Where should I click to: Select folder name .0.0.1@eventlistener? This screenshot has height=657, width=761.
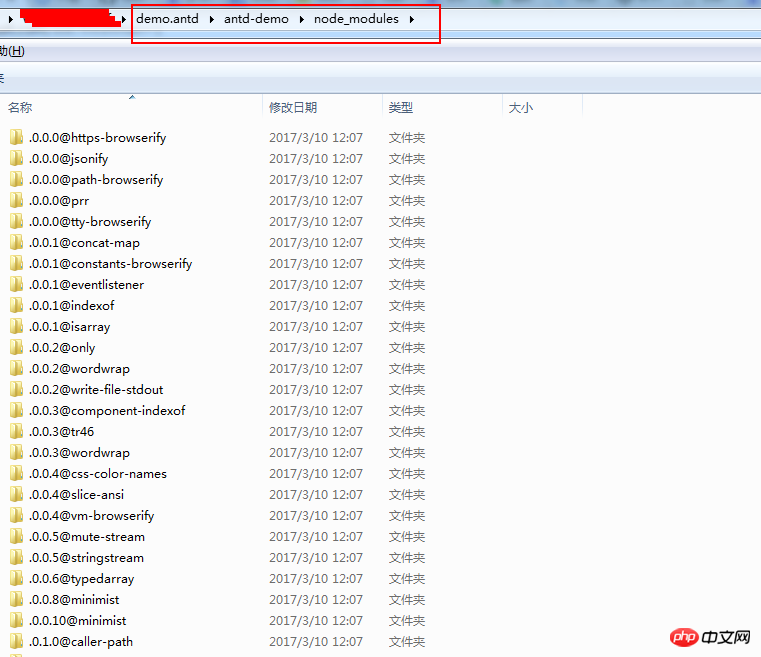coord(86,284)
